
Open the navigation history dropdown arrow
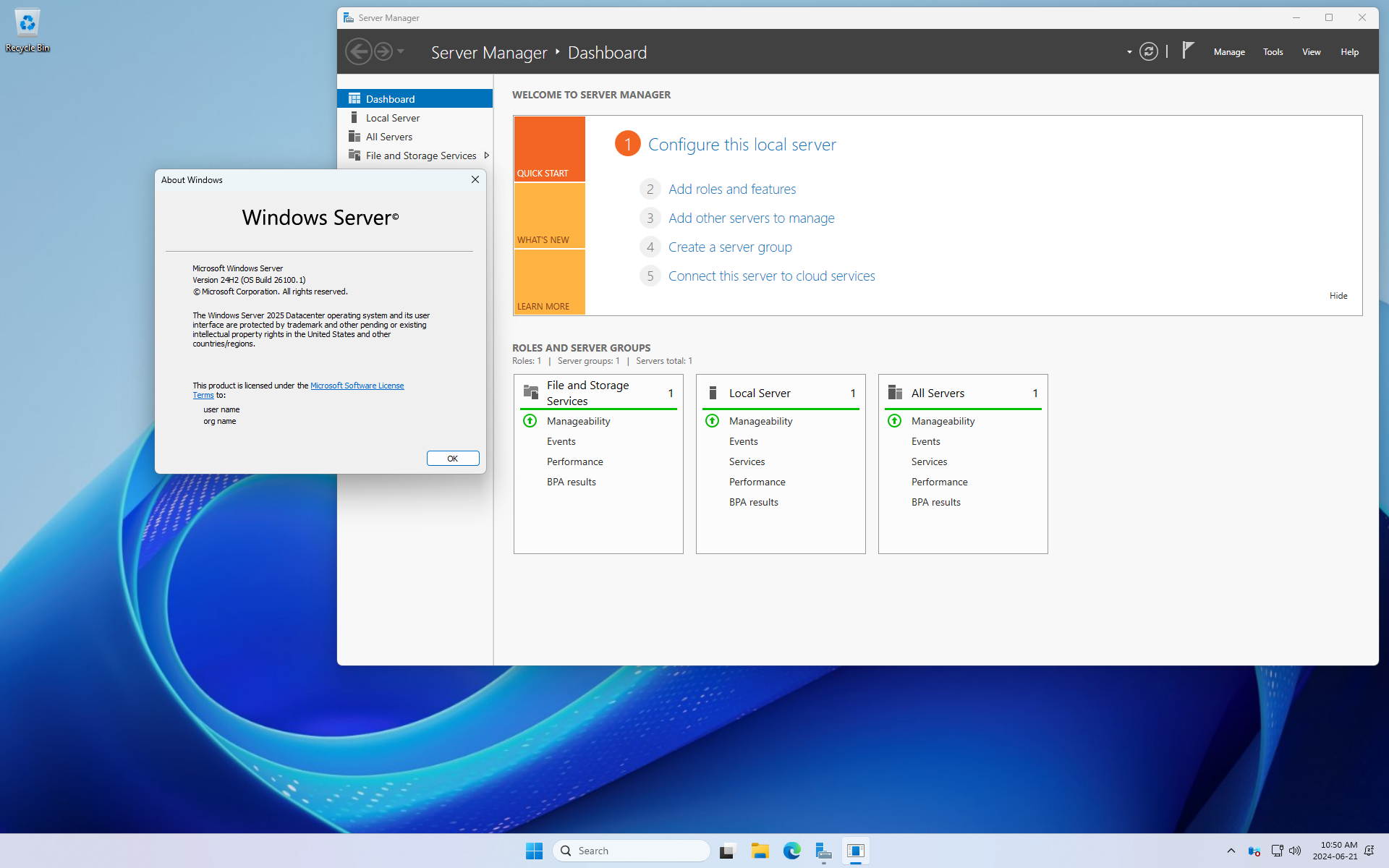[x=401, y=51]
